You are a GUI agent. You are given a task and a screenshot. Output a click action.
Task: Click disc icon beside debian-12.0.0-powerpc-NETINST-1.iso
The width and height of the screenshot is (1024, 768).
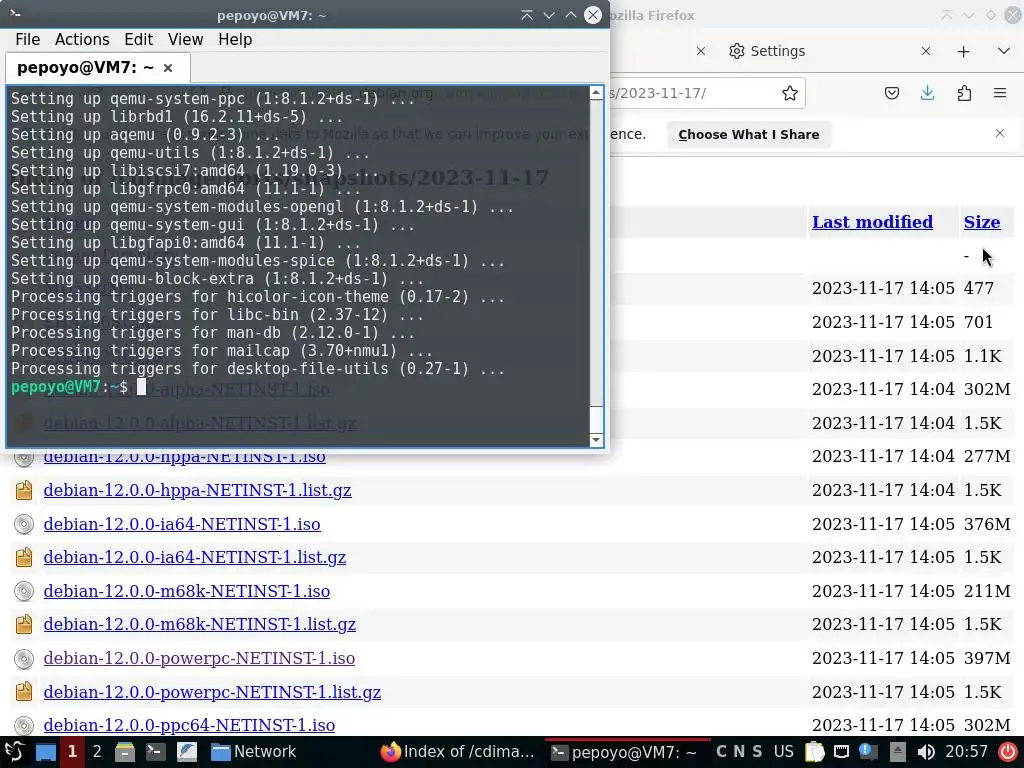click(24, 658)
